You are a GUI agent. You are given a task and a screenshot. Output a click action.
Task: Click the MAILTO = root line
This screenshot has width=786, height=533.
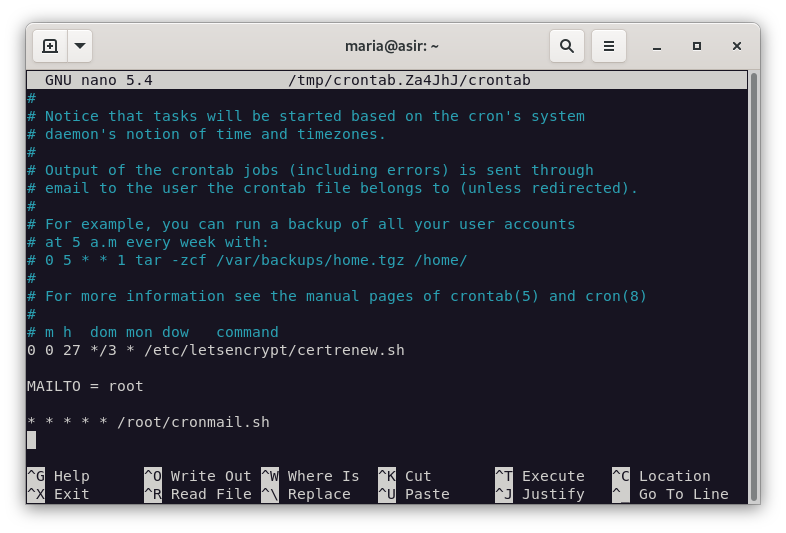[x=85, y=386]
